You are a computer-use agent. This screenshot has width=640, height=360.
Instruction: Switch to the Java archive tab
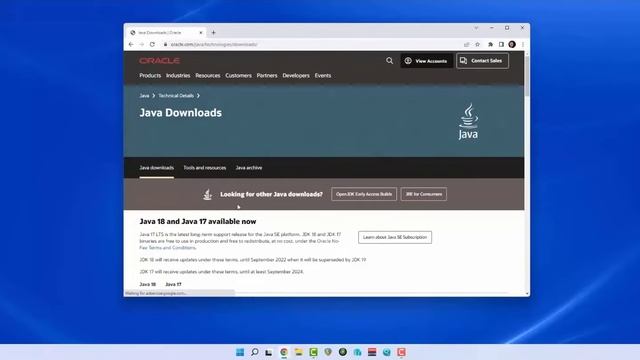249,168
